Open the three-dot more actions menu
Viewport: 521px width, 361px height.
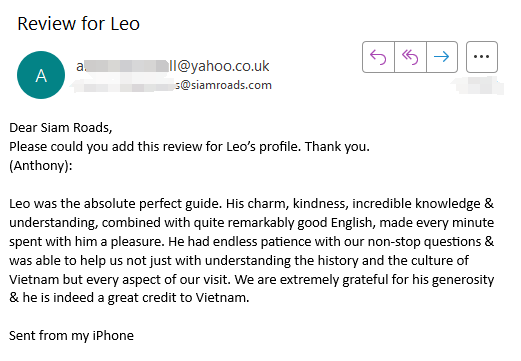point(482,57)
